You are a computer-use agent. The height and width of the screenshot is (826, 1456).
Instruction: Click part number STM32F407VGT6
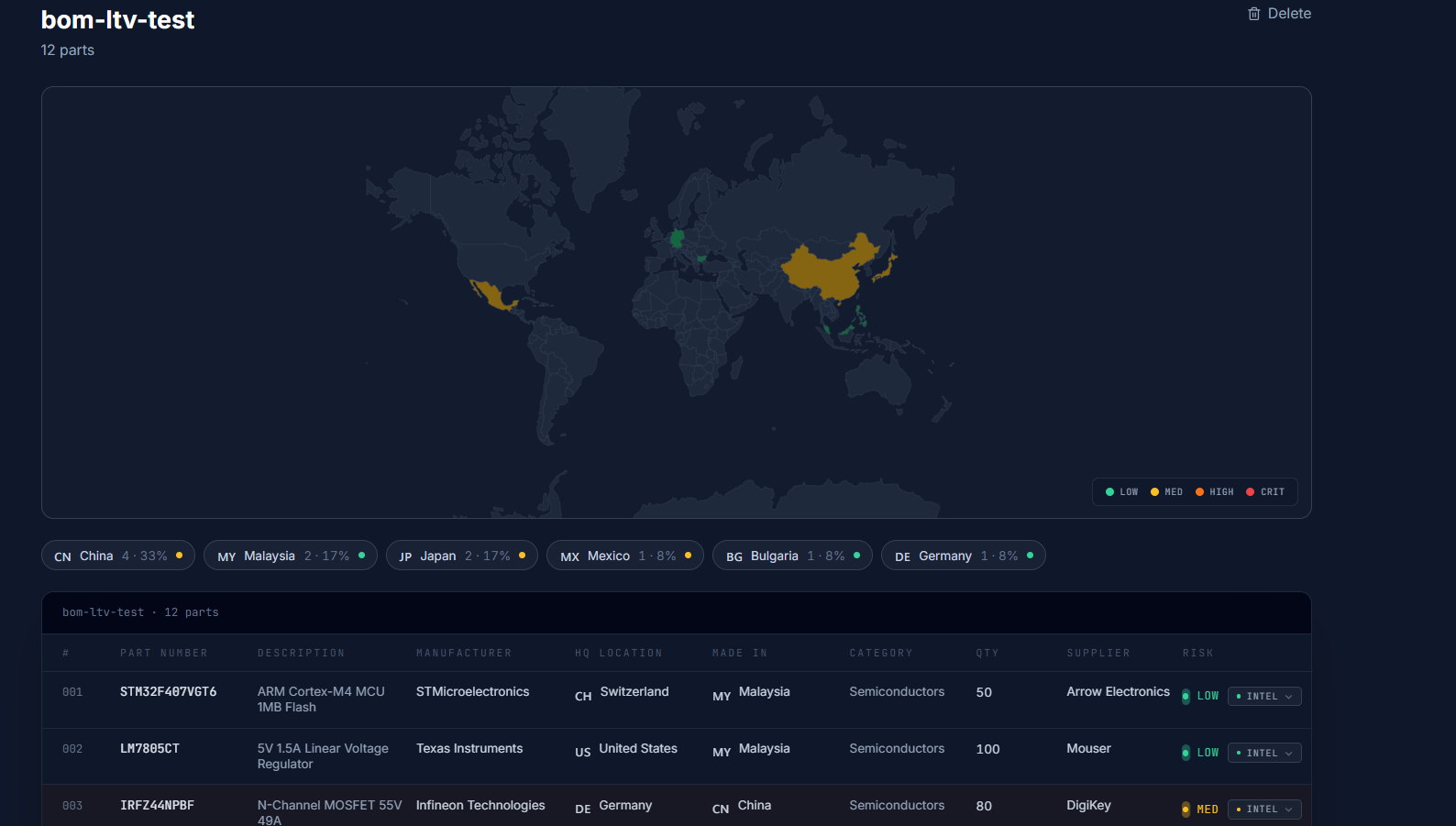point(169,692)
